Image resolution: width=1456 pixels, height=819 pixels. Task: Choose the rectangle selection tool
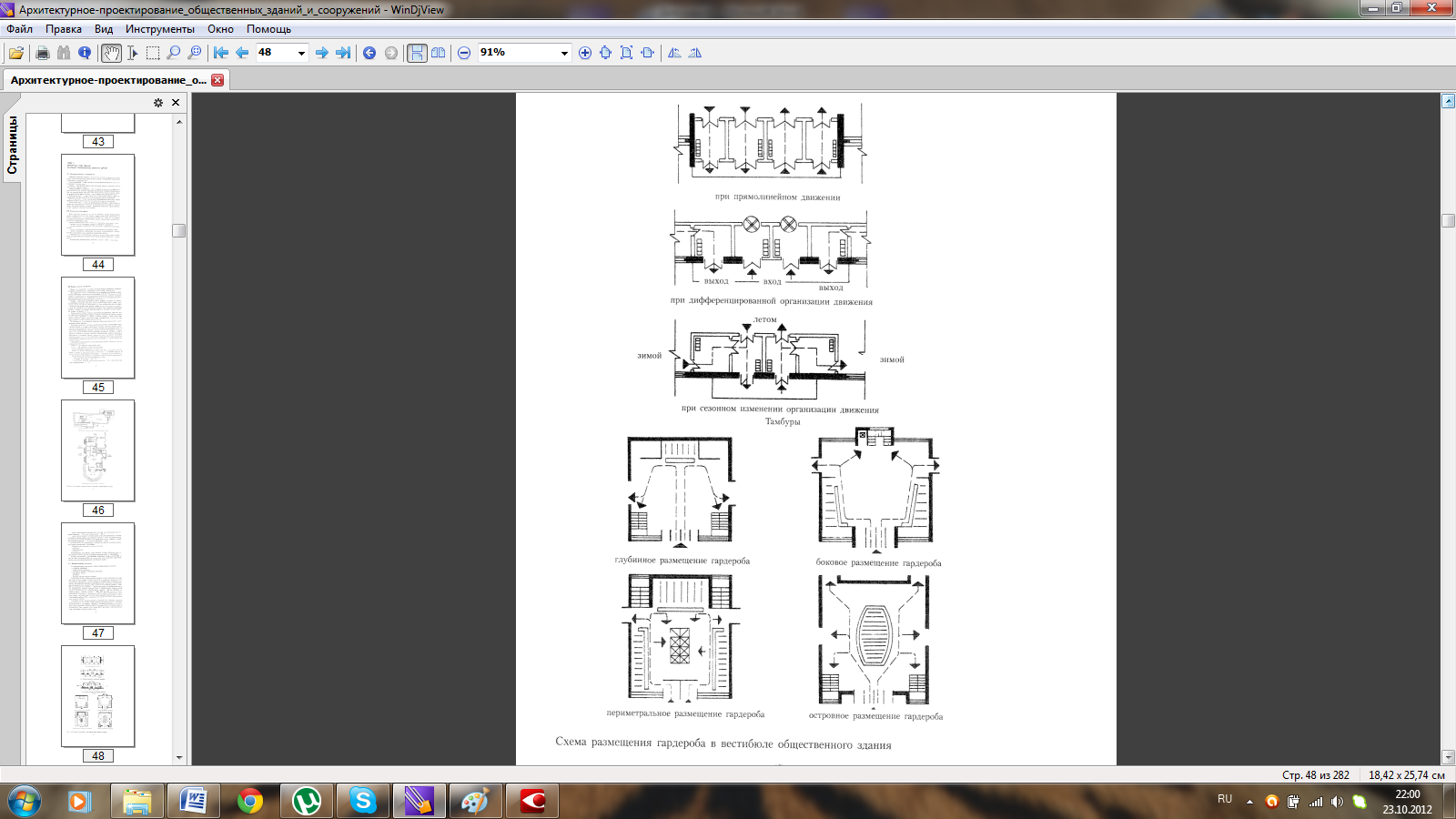pyautogui.click(x=153, y=53)
